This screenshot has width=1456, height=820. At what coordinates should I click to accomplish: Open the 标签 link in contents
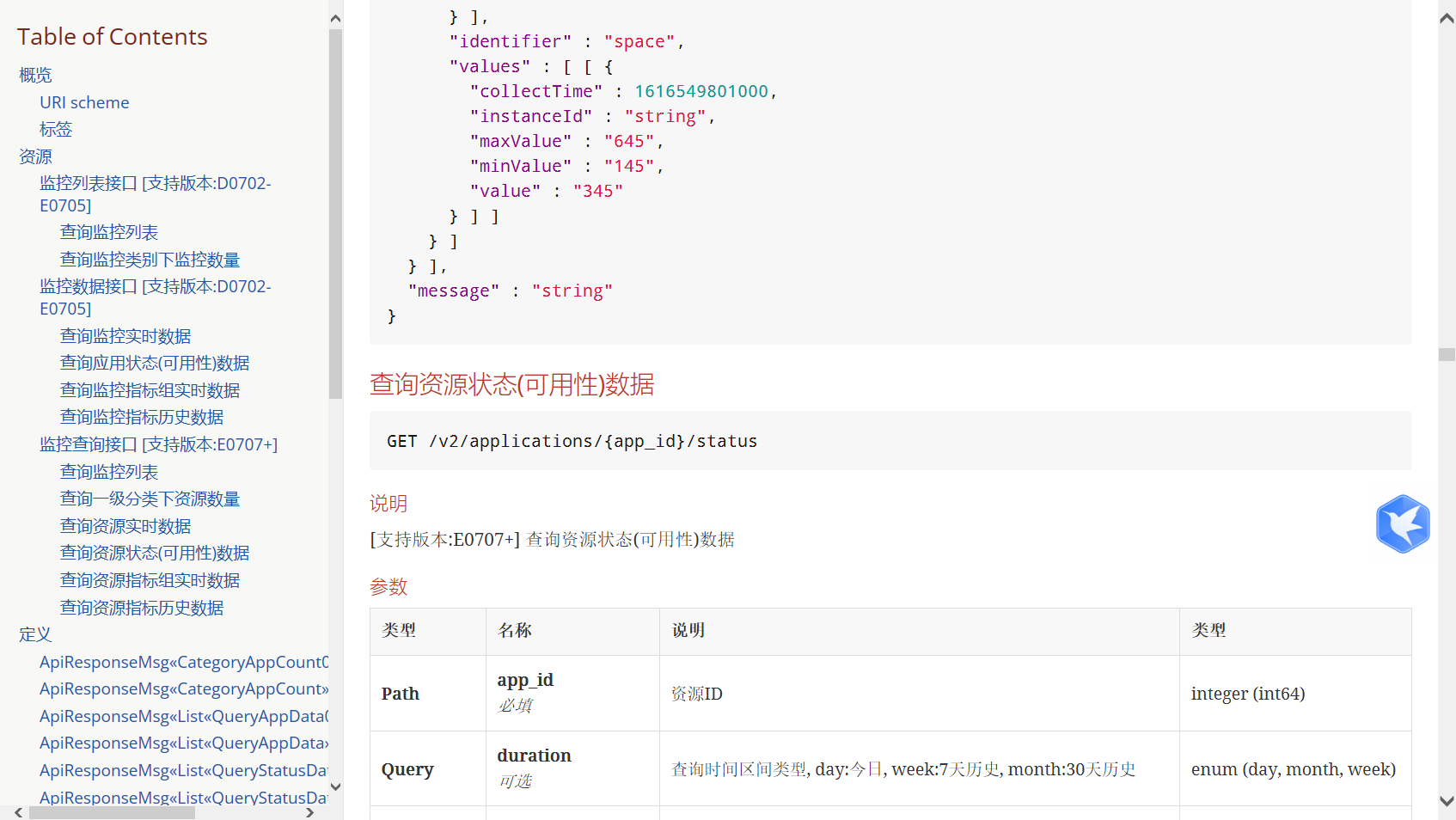[56, 130]
